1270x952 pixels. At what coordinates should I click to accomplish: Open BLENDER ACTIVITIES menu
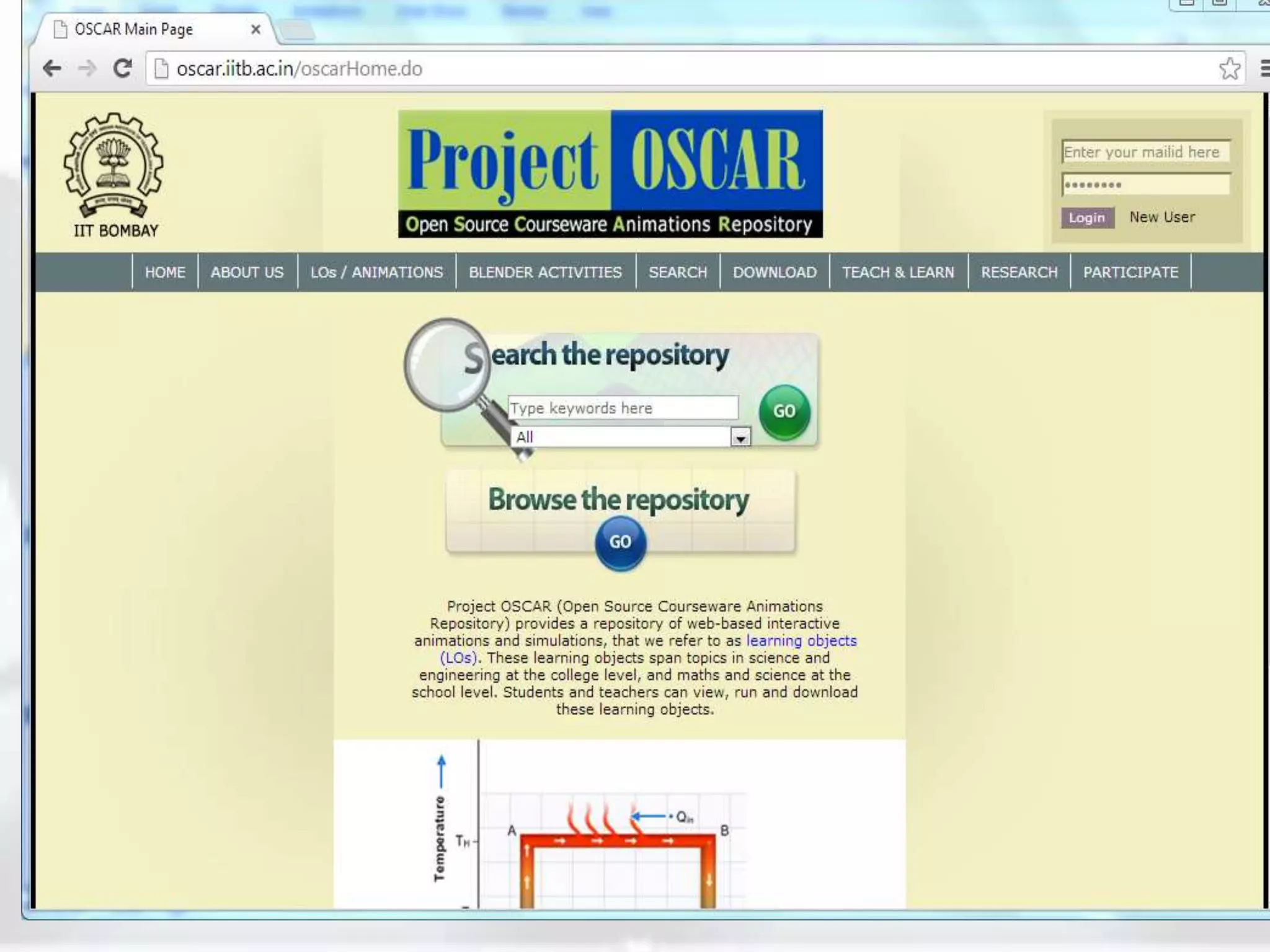tap(545, 272)
